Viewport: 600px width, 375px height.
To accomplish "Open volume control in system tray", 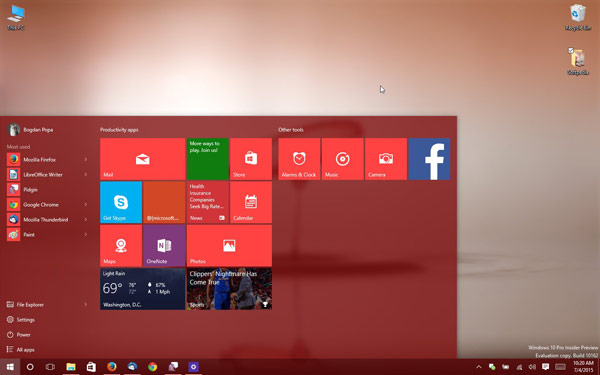I will pos(532,367).
